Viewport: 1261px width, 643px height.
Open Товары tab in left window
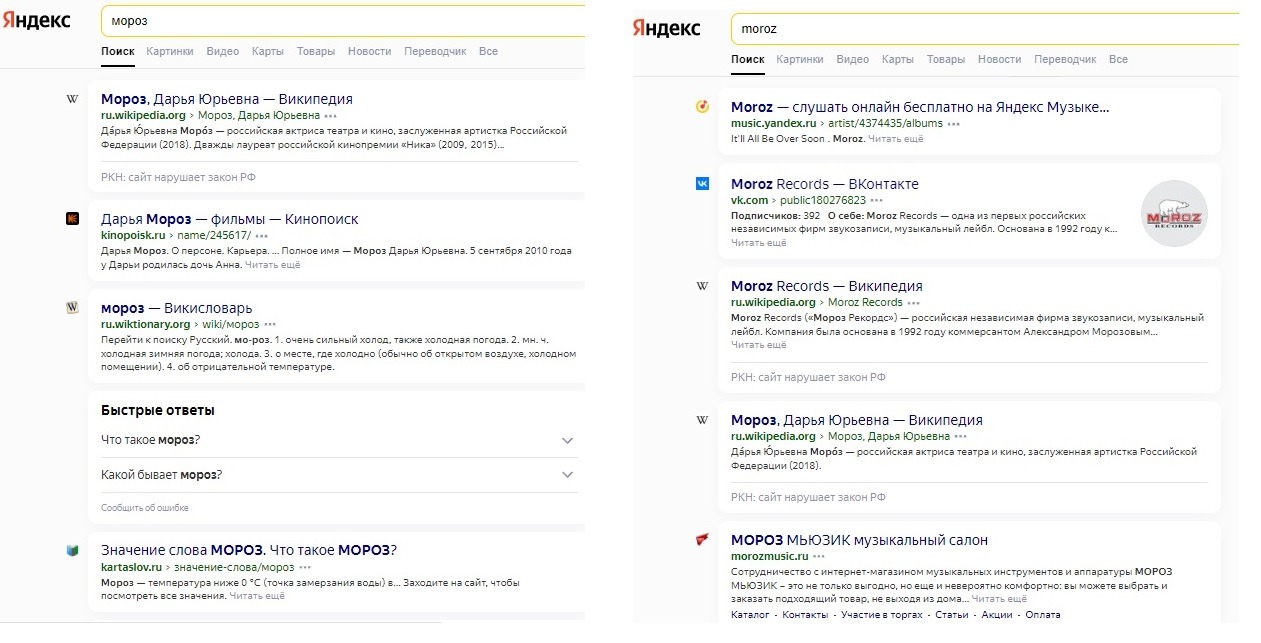pyautogui.click(x=316, y=51)
